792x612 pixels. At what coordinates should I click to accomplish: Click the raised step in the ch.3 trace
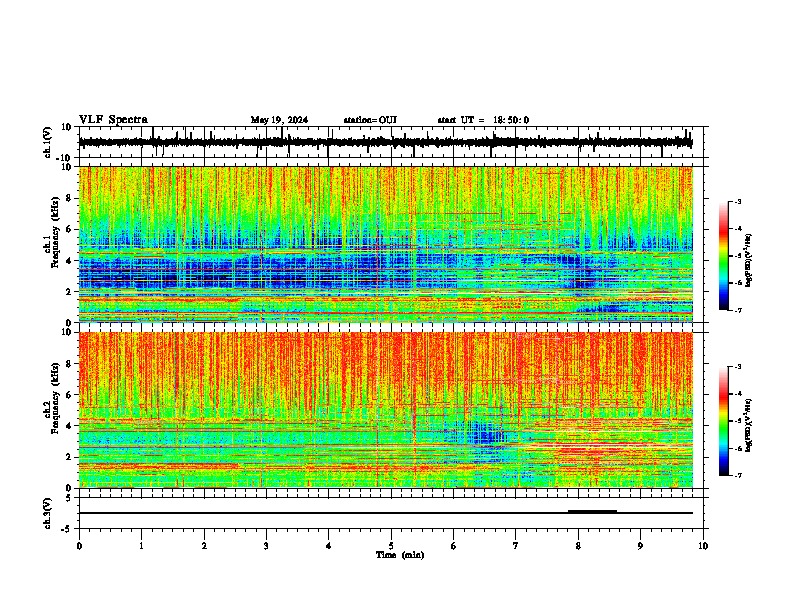[592, 512]
